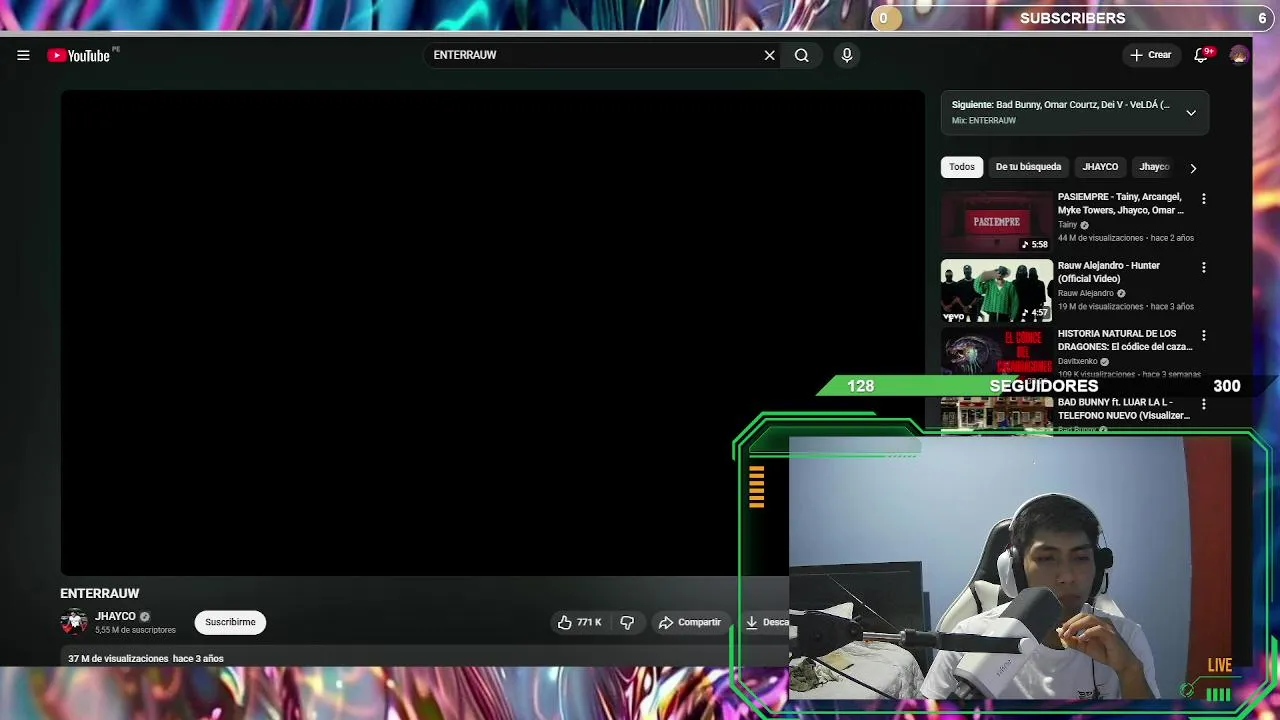Visit the Davitxenko channel name
This screenshot has width=1280, height=720.
1078,361
